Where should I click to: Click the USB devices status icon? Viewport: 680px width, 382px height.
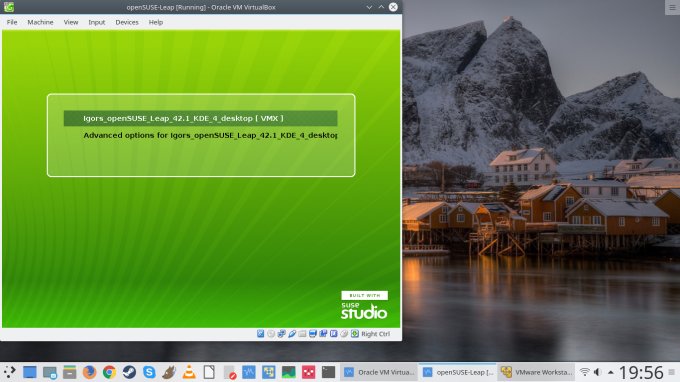coord(292,333)
